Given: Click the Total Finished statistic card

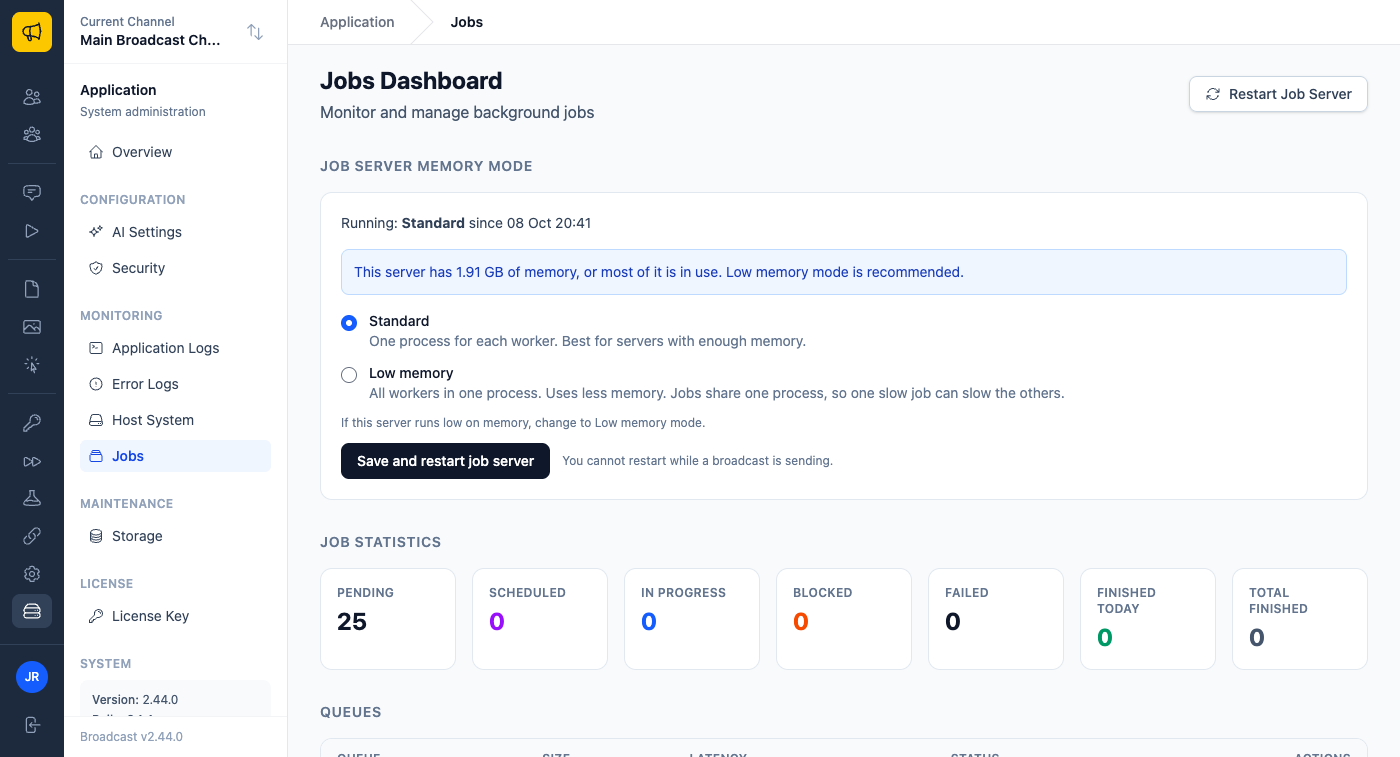Looking at the screenshot, I should pyautogui.click(x=1300, y=619).
